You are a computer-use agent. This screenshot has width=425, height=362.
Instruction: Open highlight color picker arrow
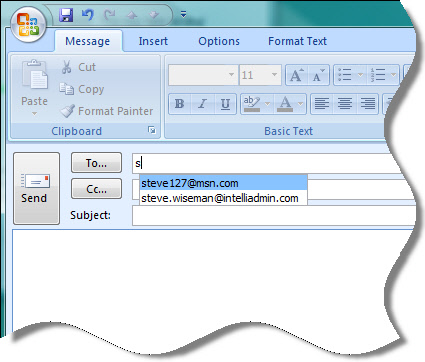[267, 104]
